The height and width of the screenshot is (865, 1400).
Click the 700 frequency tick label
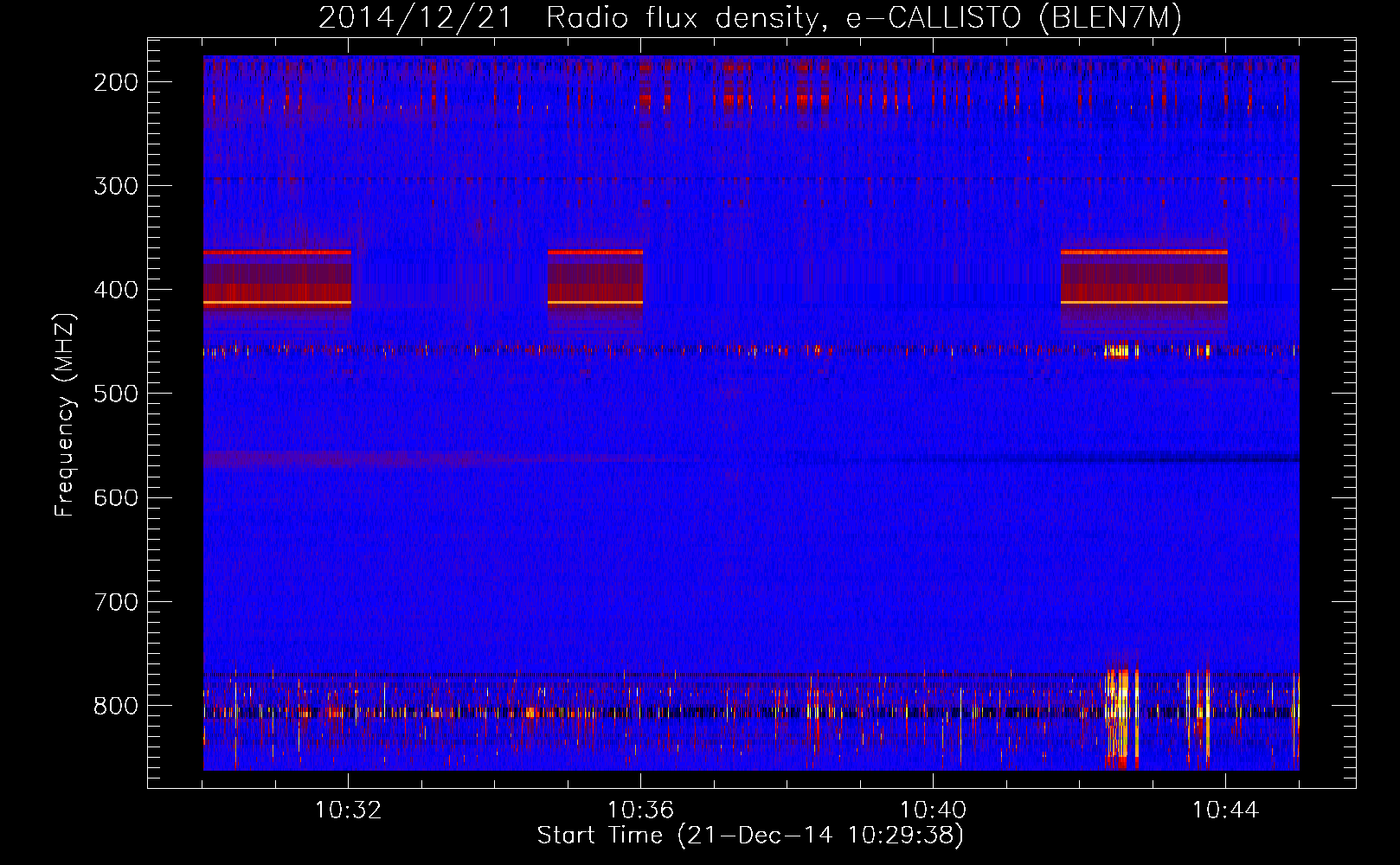tap(115, 601)
